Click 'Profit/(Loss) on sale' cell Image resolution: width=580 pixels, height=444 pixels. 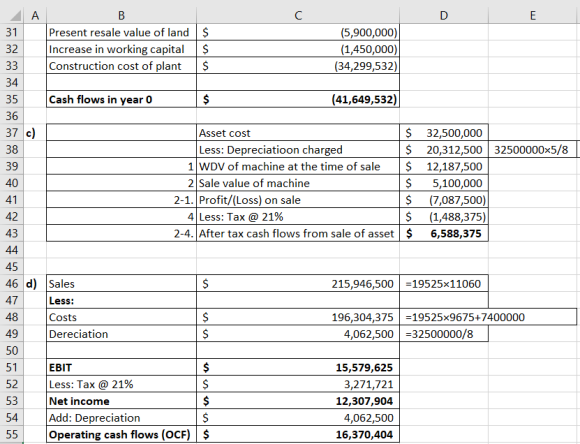pos(298,200)
